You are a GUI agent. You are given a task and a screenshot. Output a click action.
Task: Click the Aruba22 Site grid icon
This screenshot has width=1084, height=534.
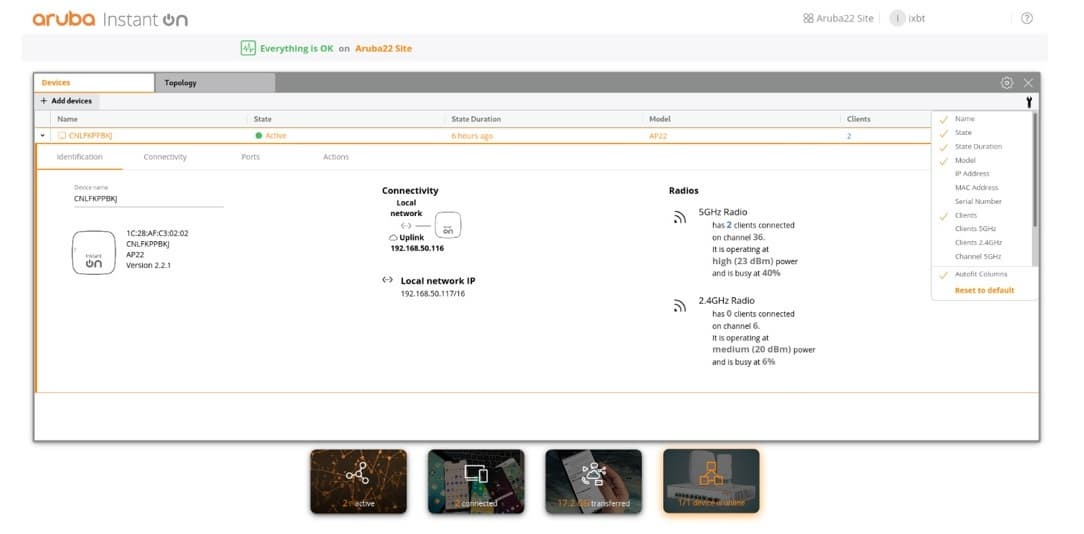pos(807,19)
